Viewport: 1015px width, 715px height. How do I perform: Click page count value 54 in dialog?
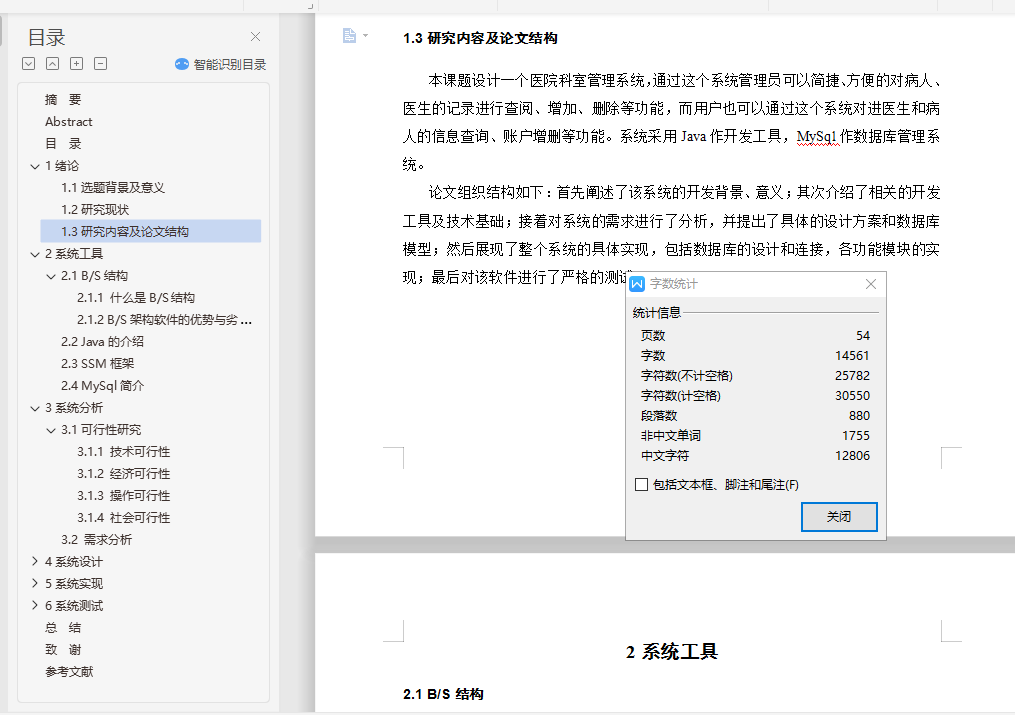click(x=863, y=335)
